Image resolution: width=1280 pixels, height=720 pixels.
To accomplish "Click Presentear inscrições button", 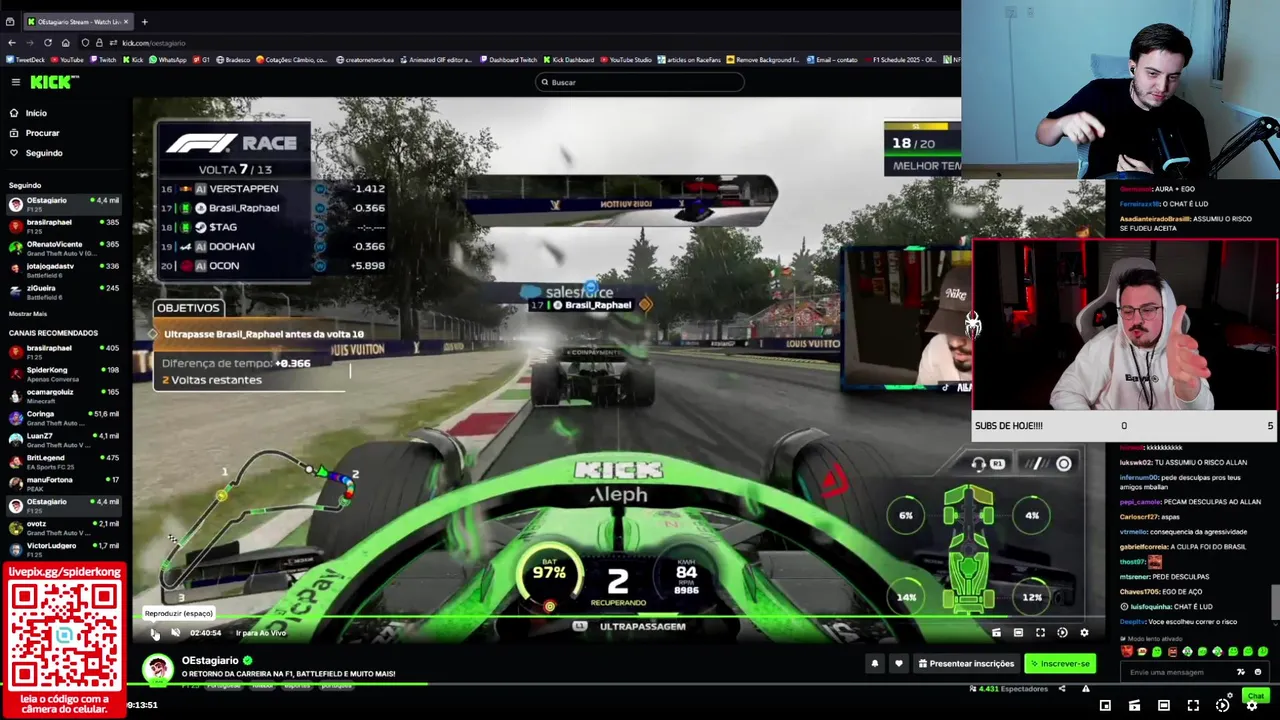I will click(966, 663).
